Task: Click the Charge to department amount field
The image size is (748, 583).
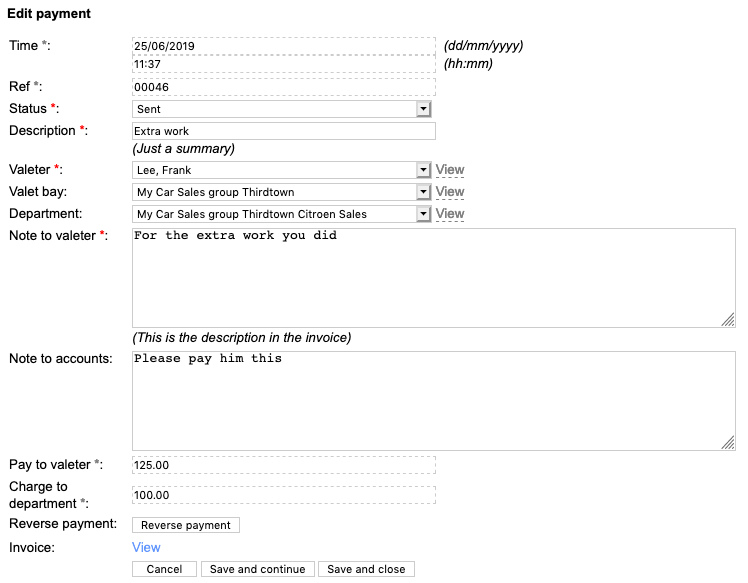Action: [283, 495]
